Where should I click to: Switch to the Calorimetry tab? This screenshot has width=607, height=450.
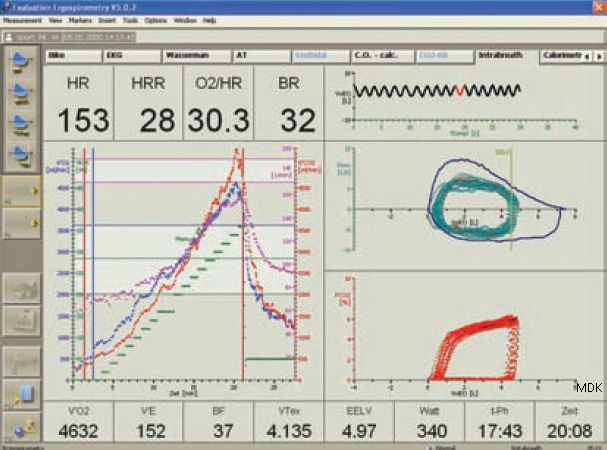coord(562,56)
